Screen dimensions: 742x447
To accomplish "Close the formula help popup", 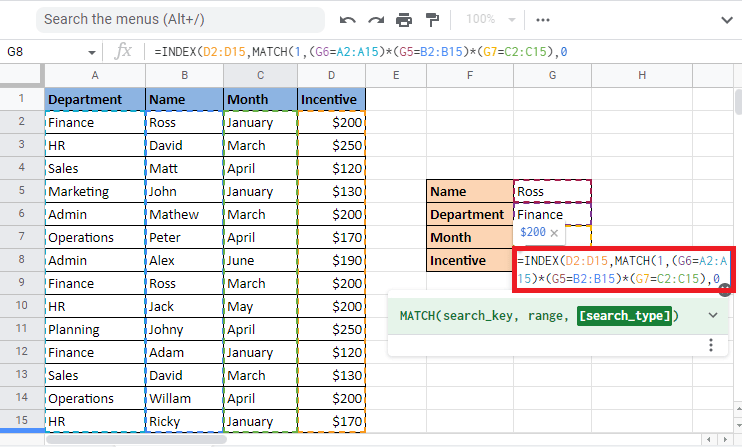I will [722, 288].
